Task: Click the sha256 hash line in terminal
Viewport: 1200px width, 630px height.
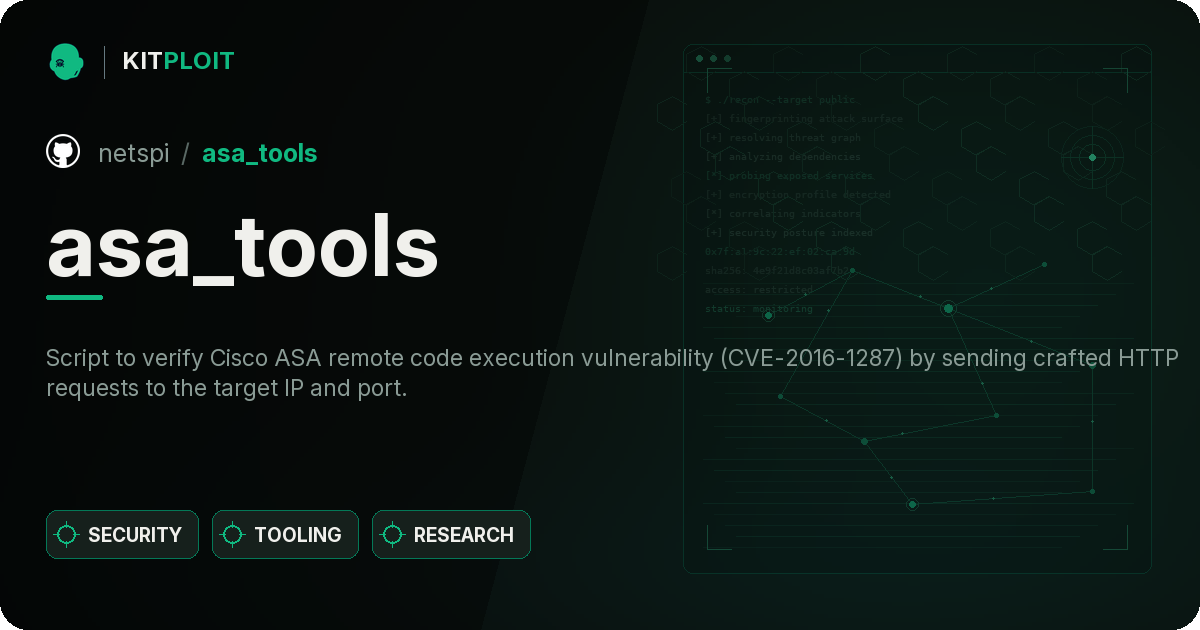Action: pyautogui.click(x=778, y=271)
